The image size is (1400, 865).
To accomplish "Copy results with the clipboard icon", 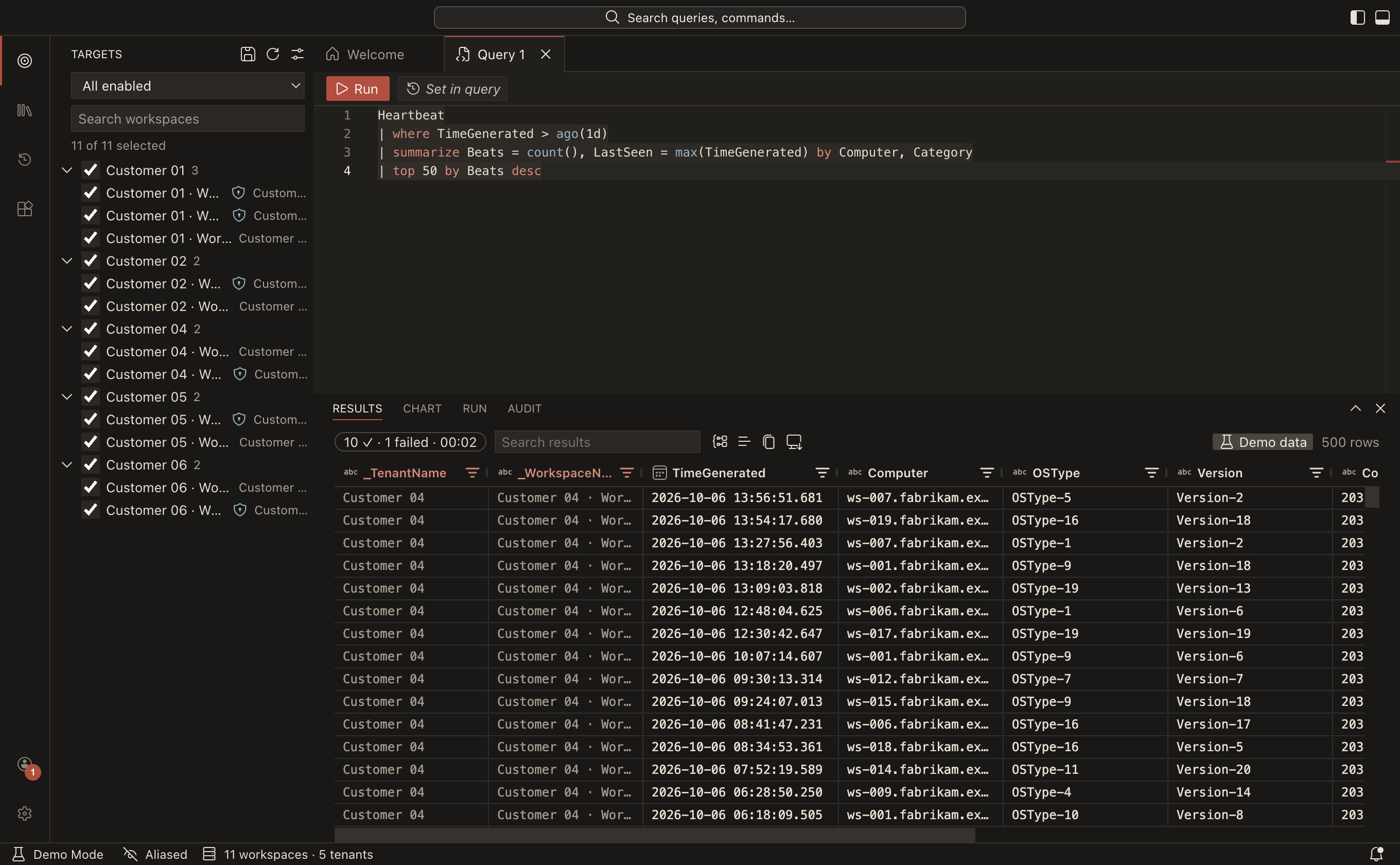I will coord(768,442).
